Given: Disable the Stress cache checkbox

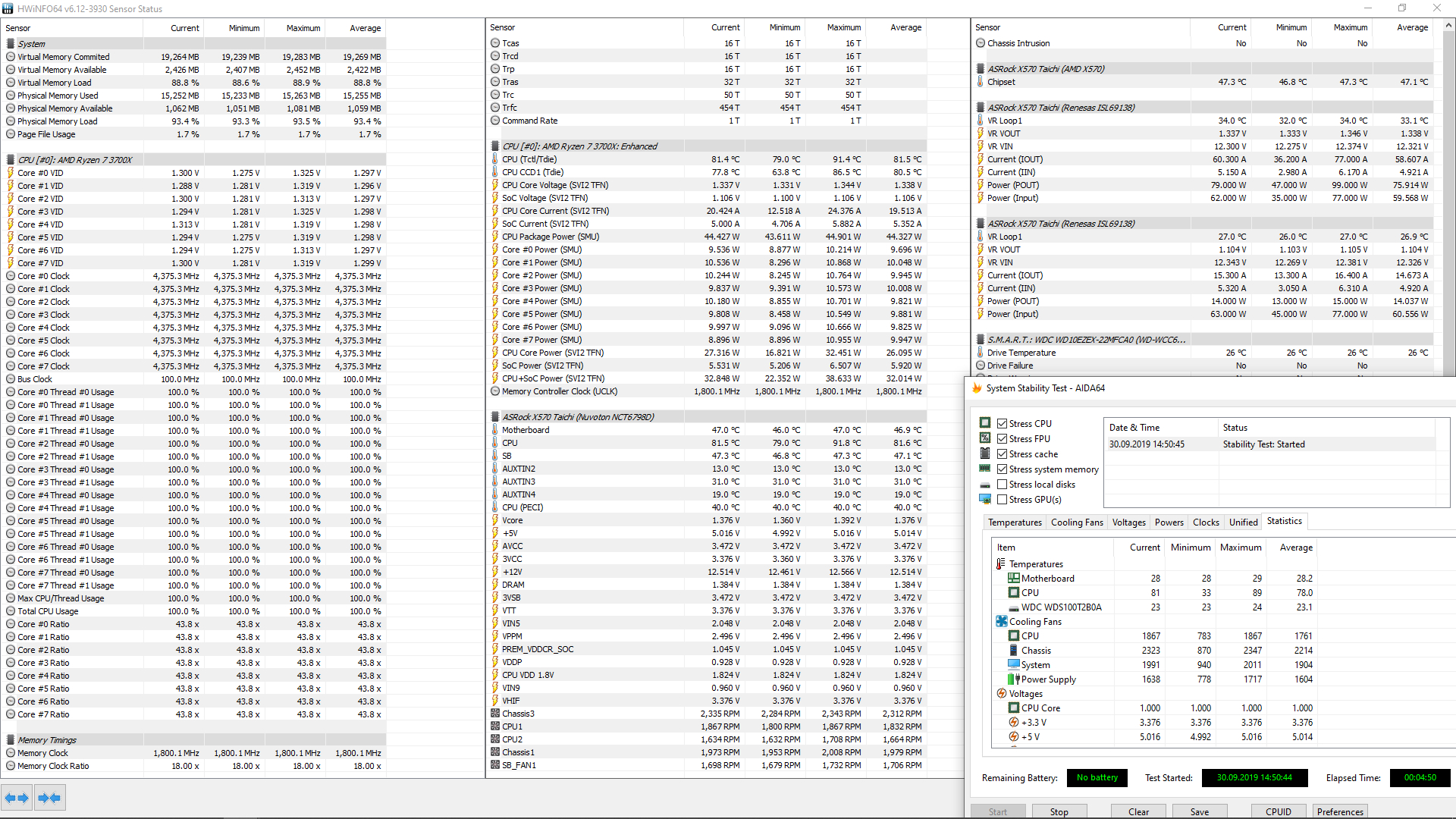Looking at the screenshot, I should pyautogui.click(x=1003, y=454).
